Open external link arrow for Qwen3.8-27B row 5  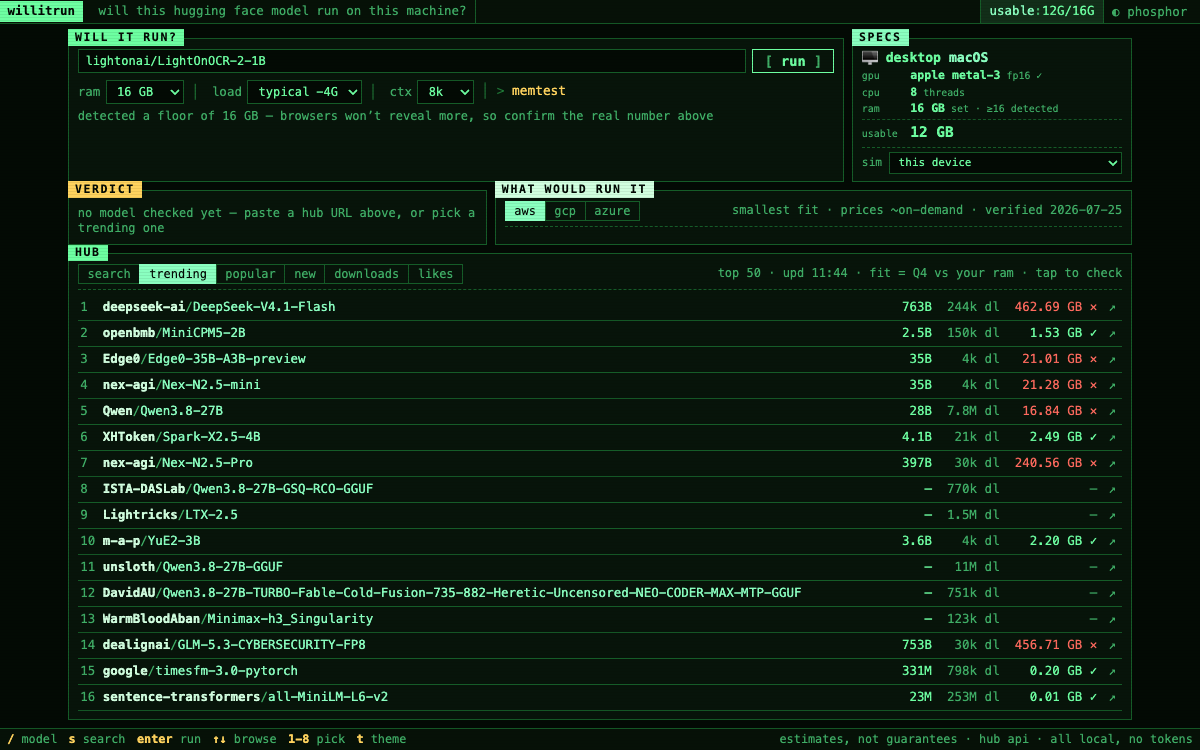(x=1112, y=411)
